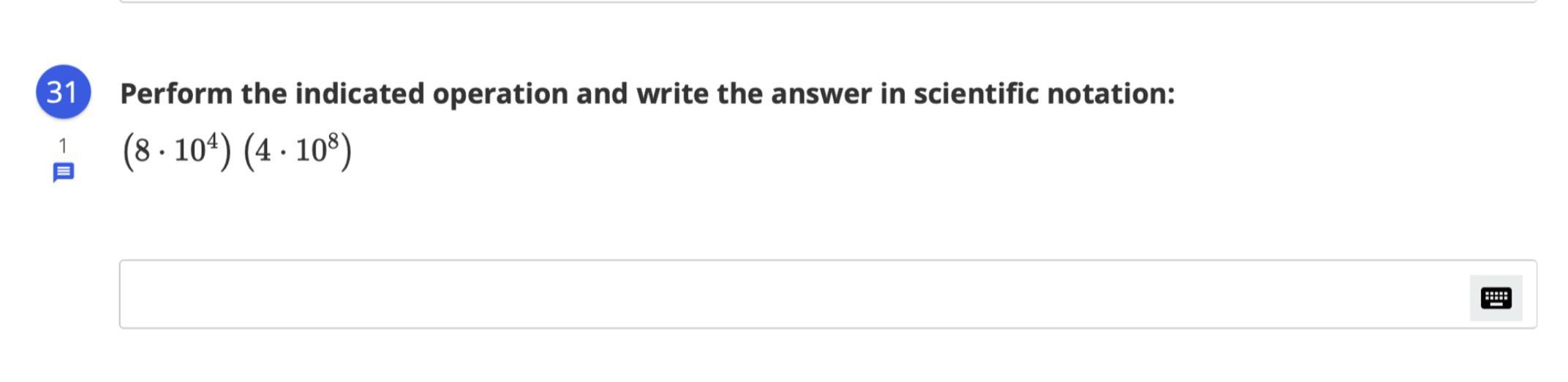Click the point value "1" below badge
Viewport: 1568px width, 382px height.
(63, 146)
